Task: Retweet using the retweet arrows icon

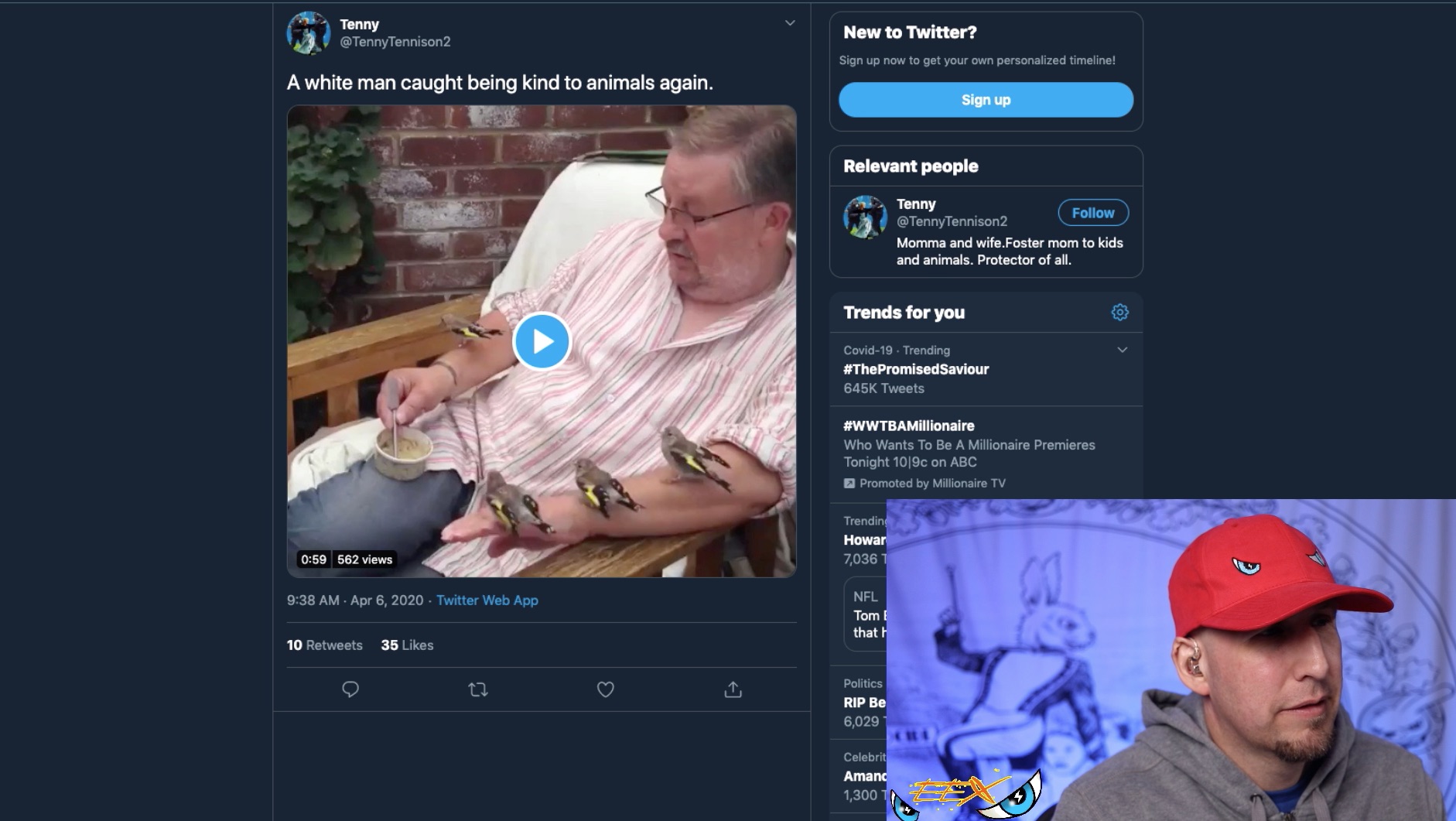Action: click(x=478, y=689)
